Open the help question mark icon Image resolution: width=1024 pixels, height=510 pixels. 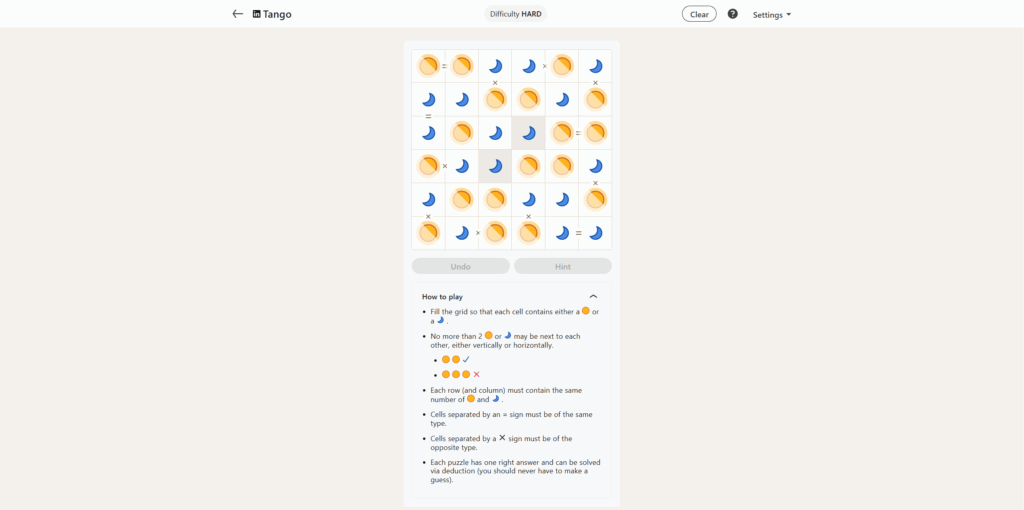pyautogui.click(x=732, y=14)
